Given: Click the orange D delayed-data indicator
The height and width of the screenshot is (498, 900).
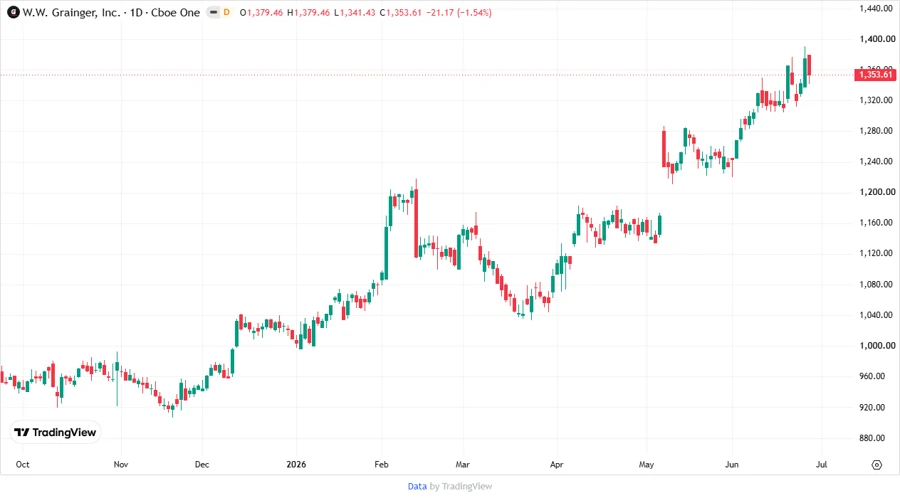Looking at the screenshot, I should tap(227, 13).
